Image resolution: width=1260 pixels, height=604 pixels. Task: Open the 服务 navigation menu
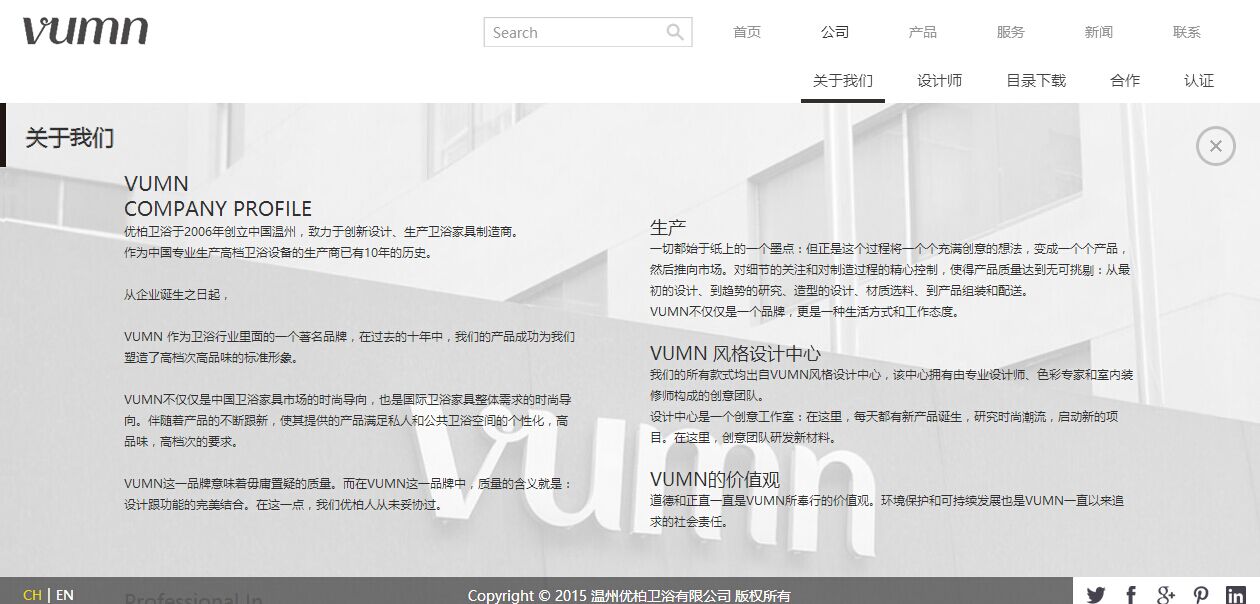pyautogui.click(x=1011, y=32)
